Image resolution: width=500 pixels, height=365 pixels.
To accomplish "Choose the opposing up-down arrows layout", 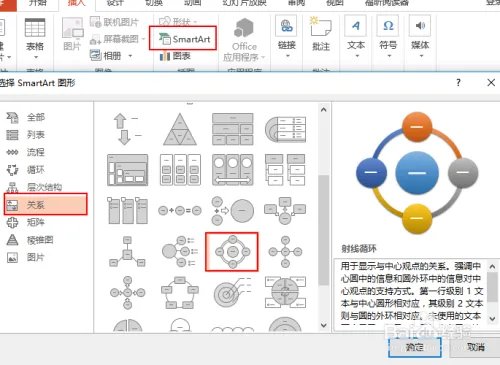I will tap(127, 129).
